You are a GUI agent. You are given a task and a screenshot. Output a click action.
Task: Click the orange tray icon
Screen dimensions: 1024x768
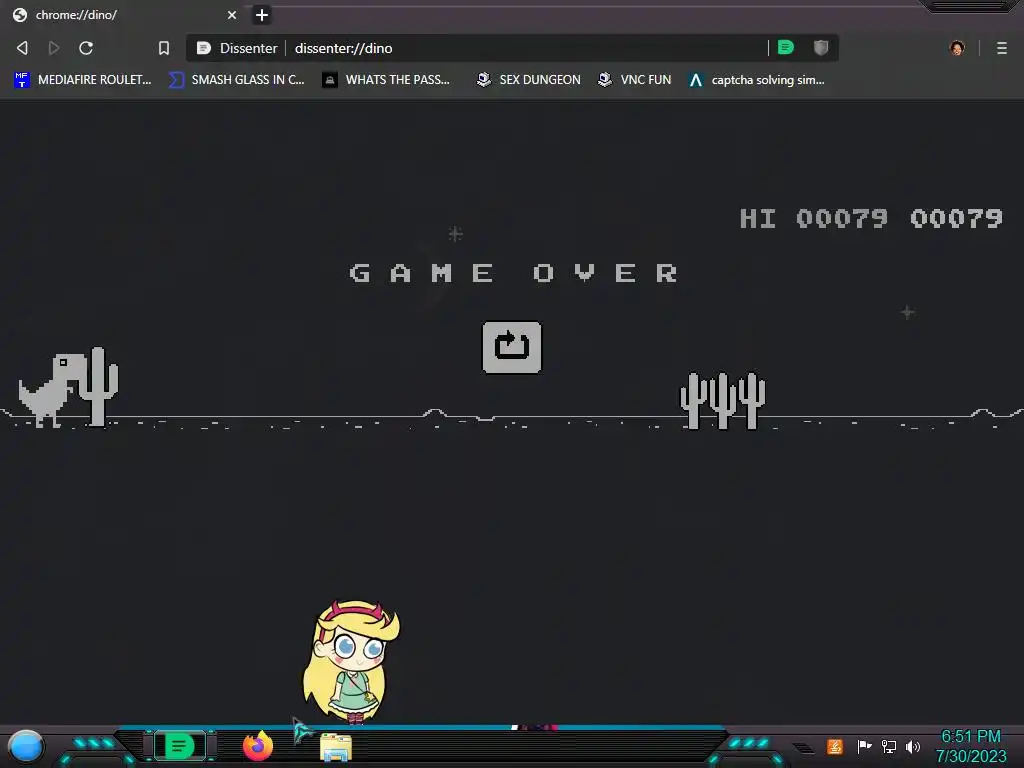click(x=835, y=746)
